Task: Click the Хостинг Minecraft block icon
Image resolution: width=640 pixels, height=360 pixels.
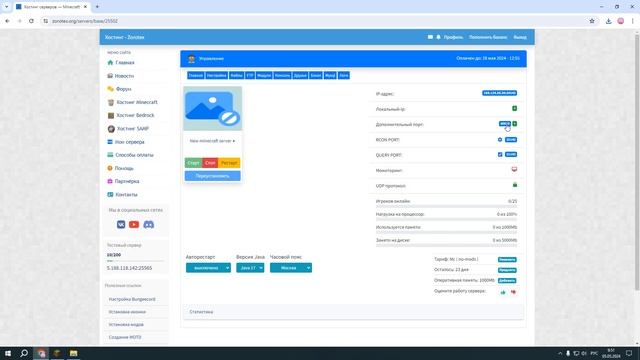Action: click(111, 102)
